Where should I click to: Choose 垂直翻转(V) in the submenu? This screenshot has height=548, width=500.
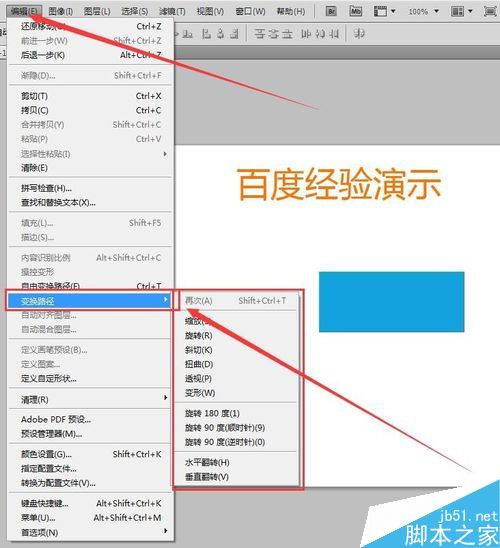coord(236,477)
